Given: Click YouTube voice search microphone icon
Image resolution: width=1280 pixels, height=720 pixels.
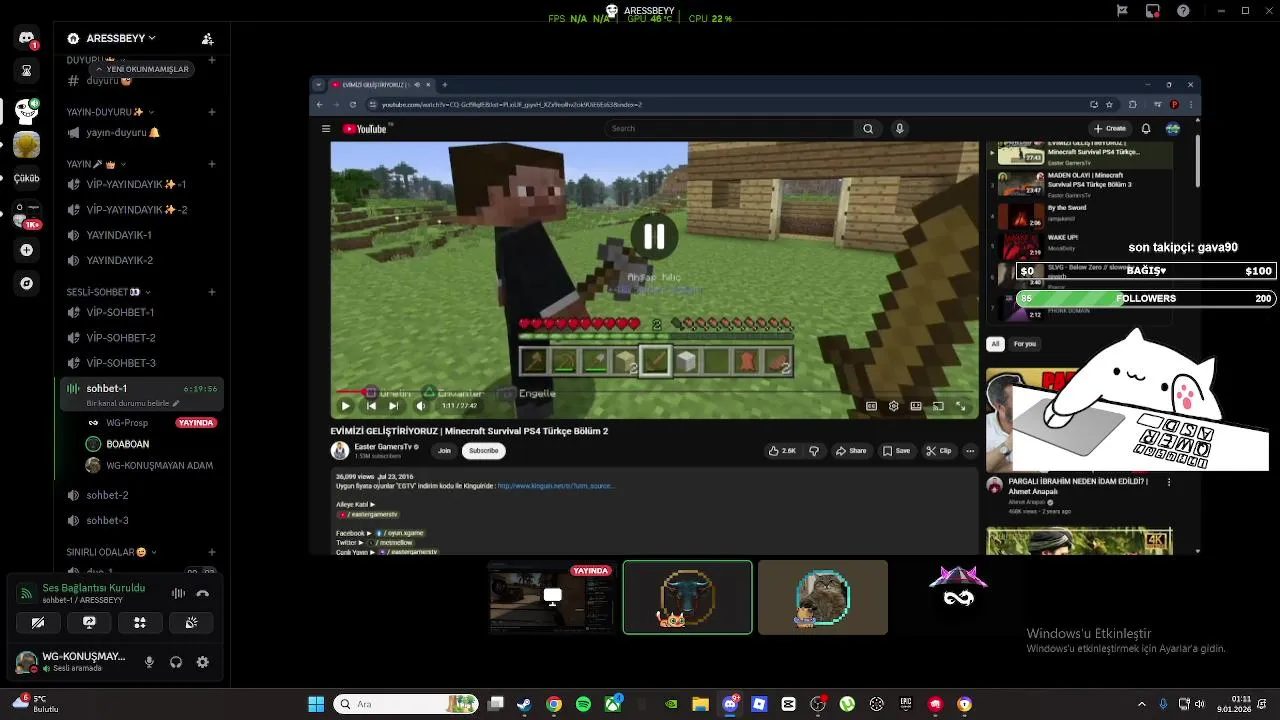Looking at the screenshot, I should click(x=900, y=128).
